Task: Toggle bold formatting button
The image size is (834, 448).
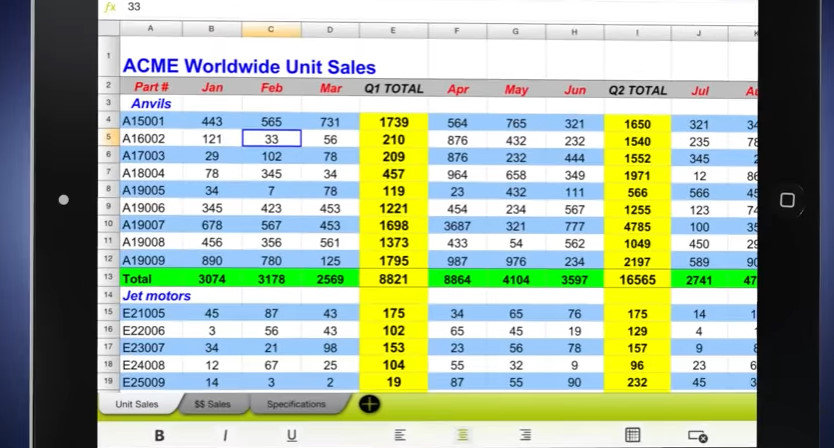Action: pos(159,435)
